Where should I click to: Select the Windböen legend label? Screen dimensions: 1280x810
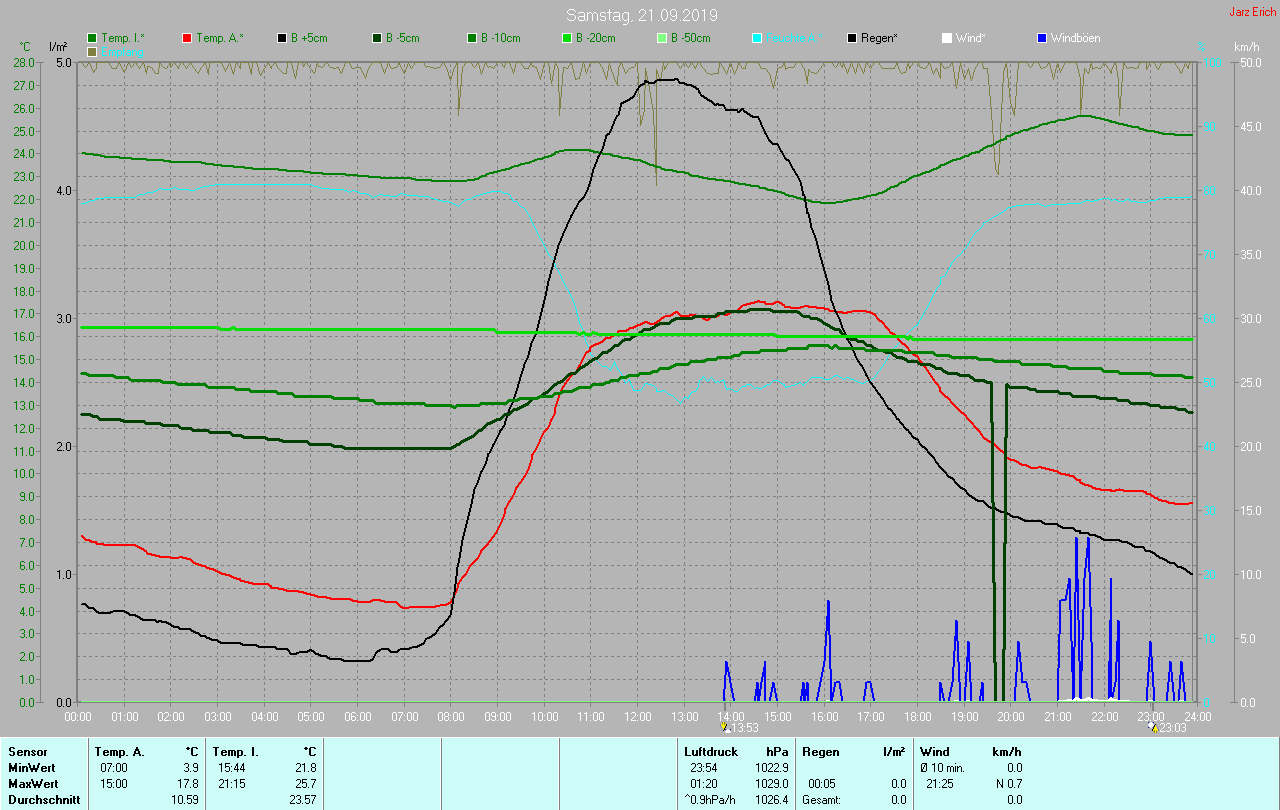1076,38
